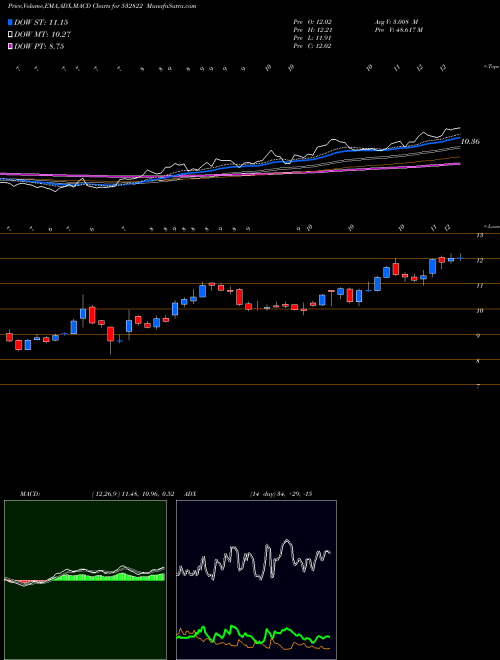500x660 pixels.
Task: Select the 'DOW ST: 11.15' legend text
Action: pos(41,23)
